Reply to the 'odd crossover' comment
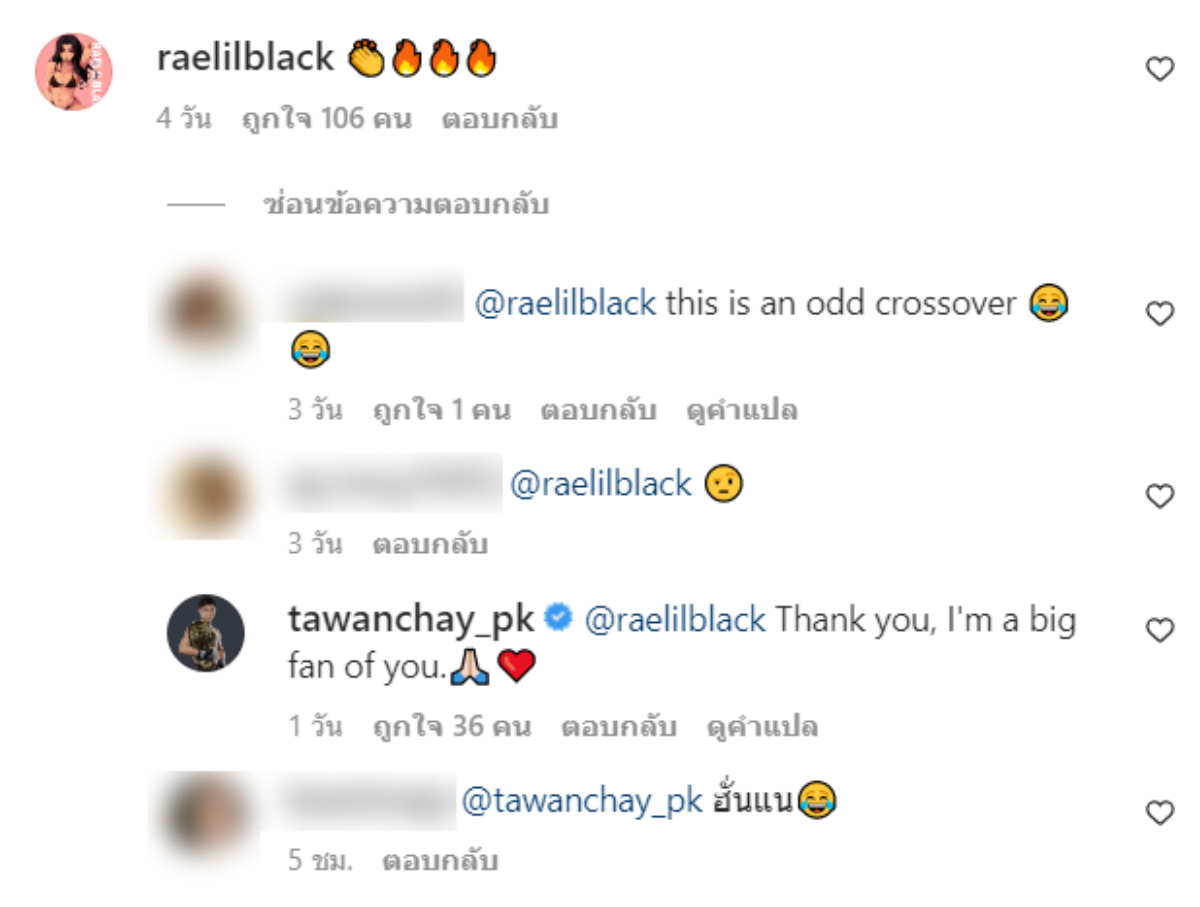The height and width of the screenshot is (907, 1200). 598,410
